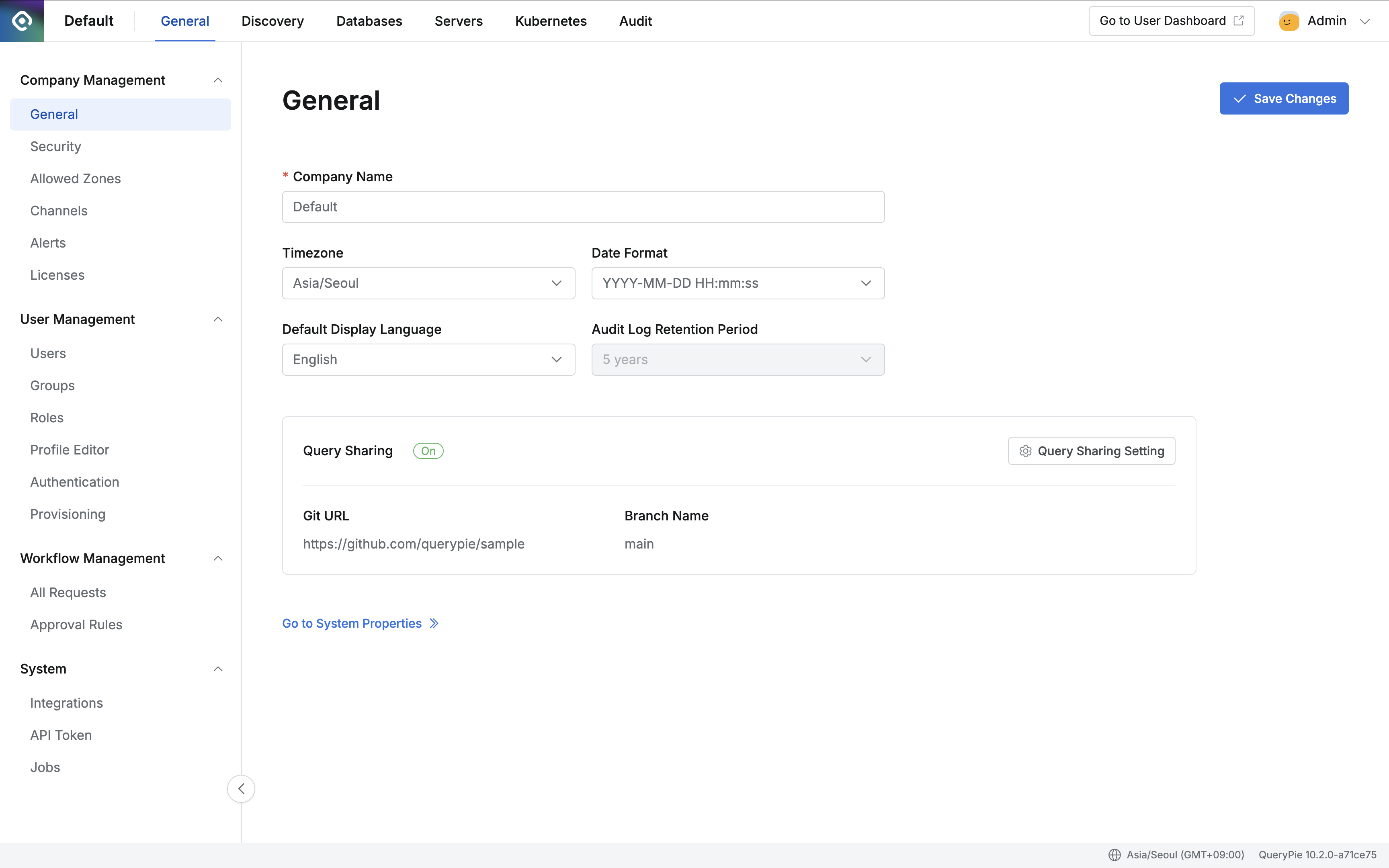Open the Timezone dropdown
The height and width of the screenshot is (868, 1389).
pos(428,283)
